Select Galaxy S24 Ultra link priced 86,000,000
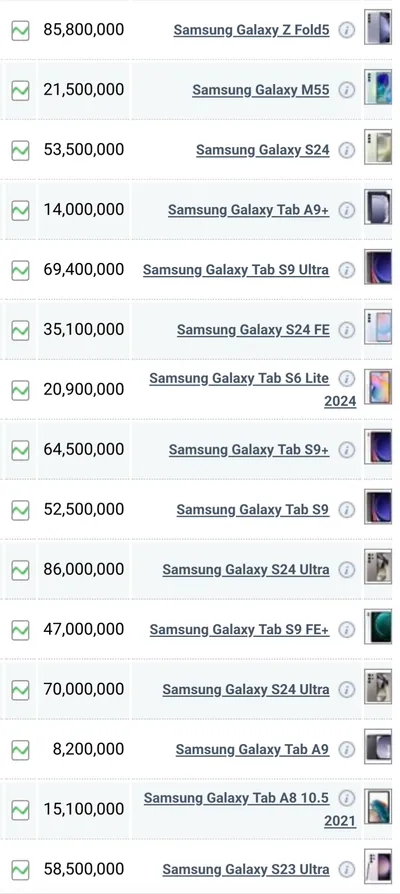Screen dimensions: 400x894 click(246, 570)
